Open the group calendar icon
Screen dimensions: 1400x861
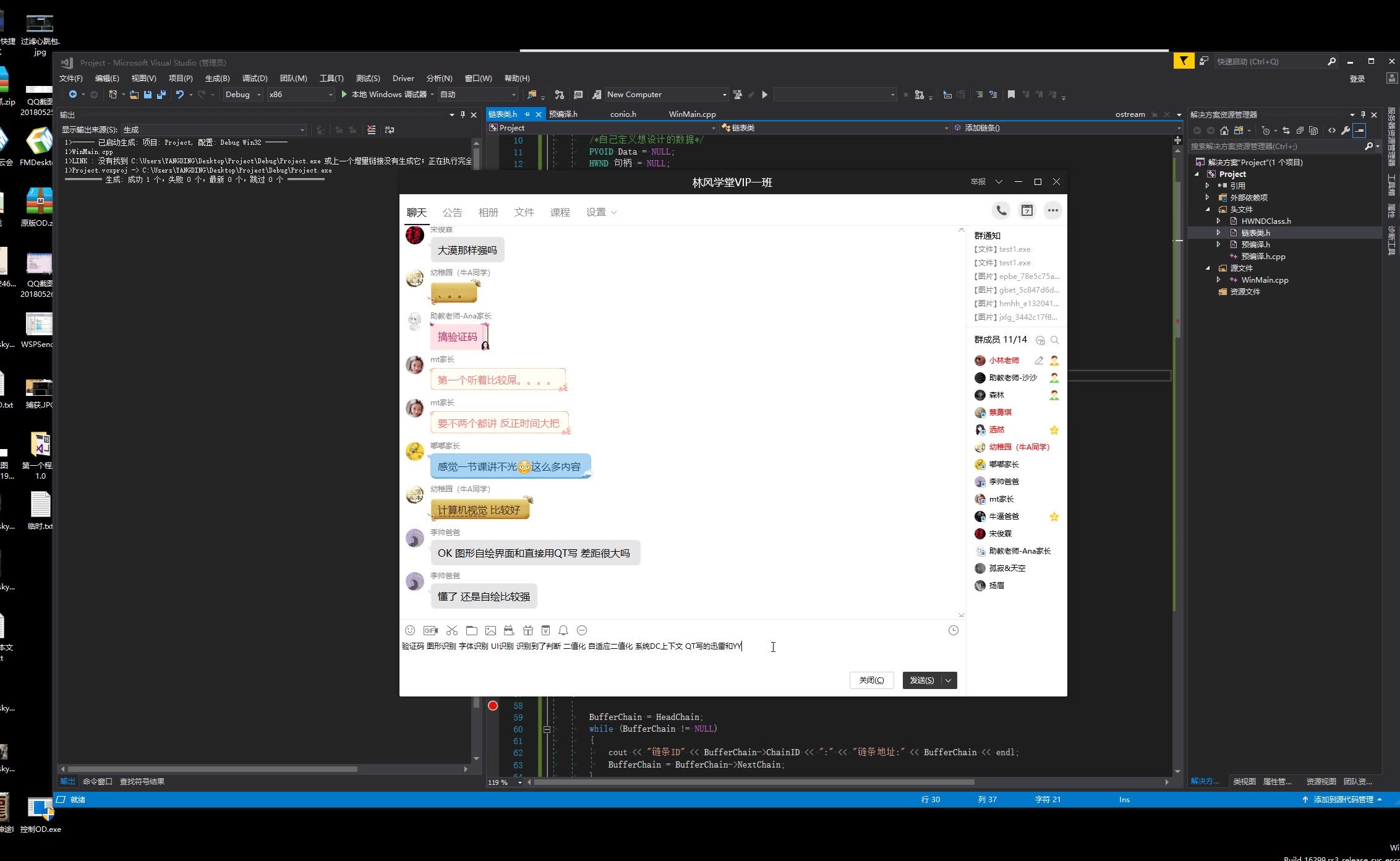(1027, 210)
